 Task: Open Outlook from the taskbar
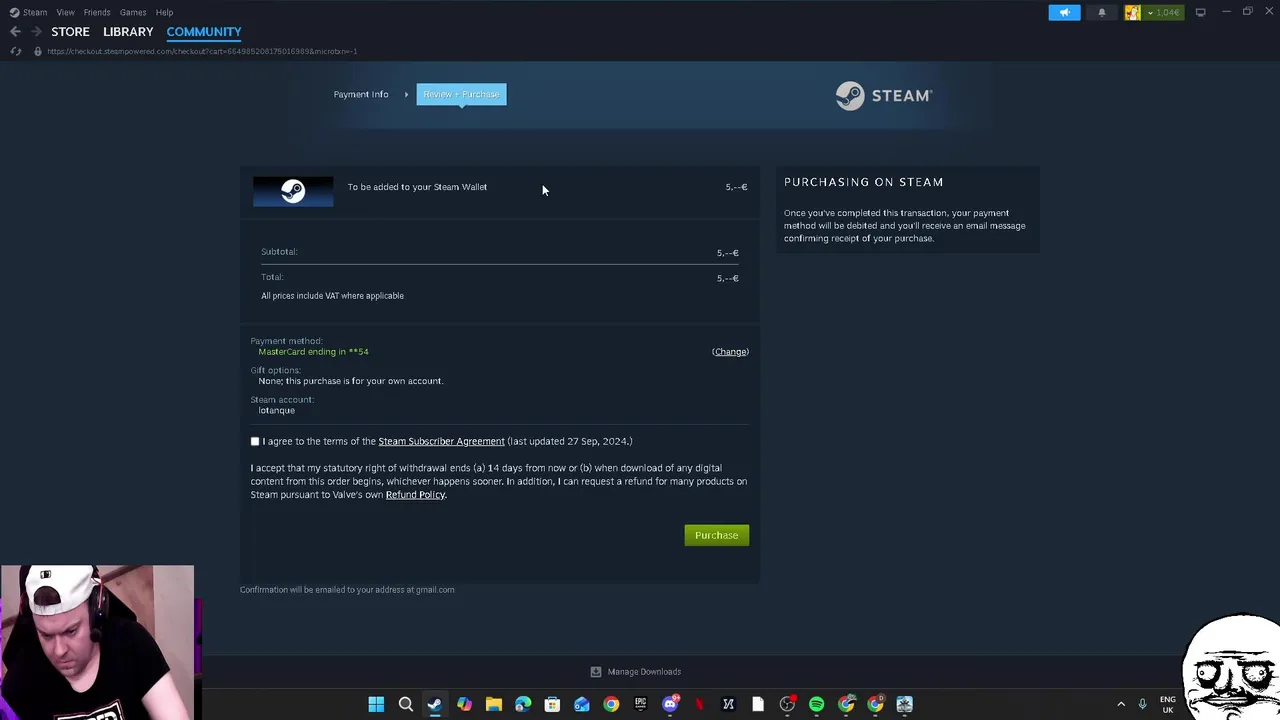click(581, 704)
